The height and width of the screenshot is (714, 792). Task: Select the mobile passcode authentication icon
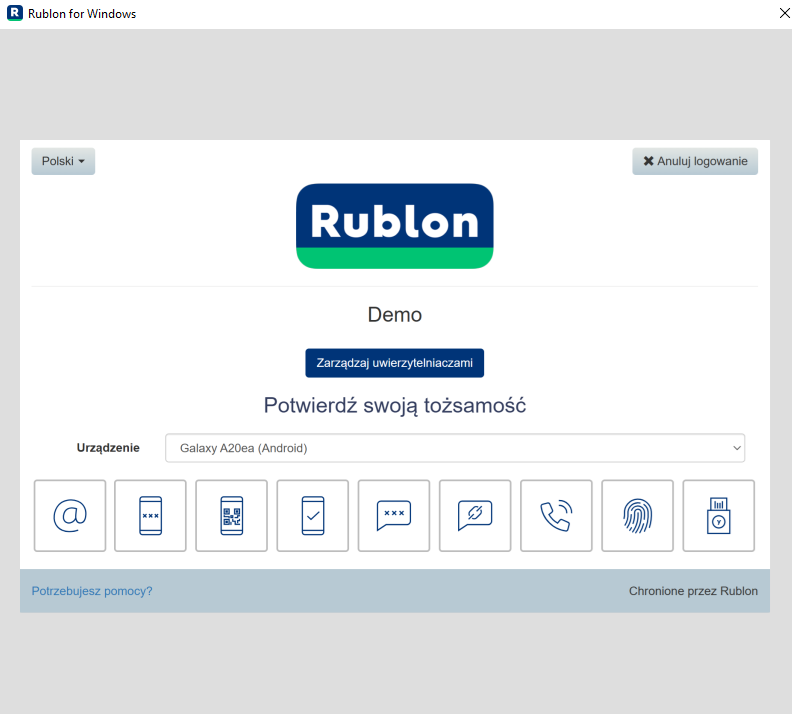150,516
